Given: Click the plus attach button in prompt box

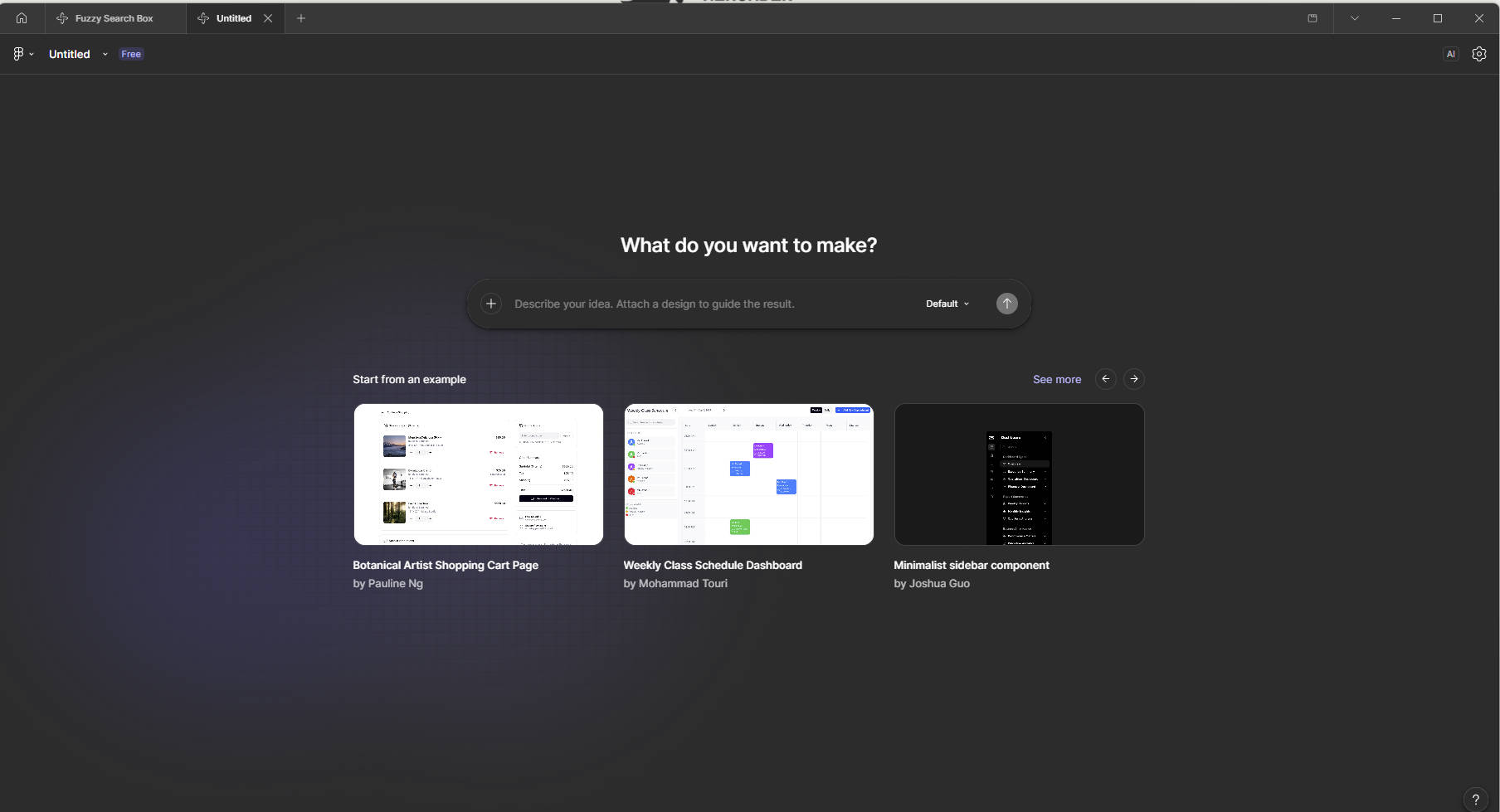Looking at the screenshot, I should pyautogui.click(x=491, y=304).
